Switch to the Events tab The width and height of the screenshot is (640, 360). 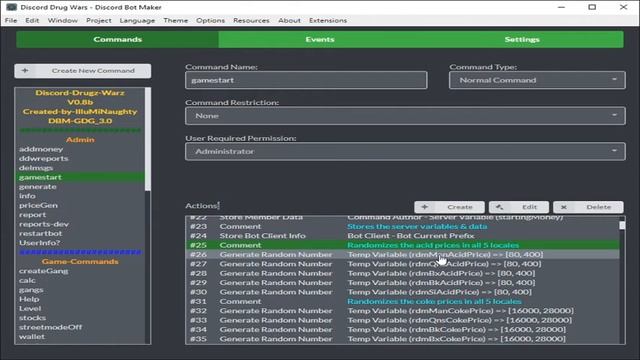tap(320, 40)
